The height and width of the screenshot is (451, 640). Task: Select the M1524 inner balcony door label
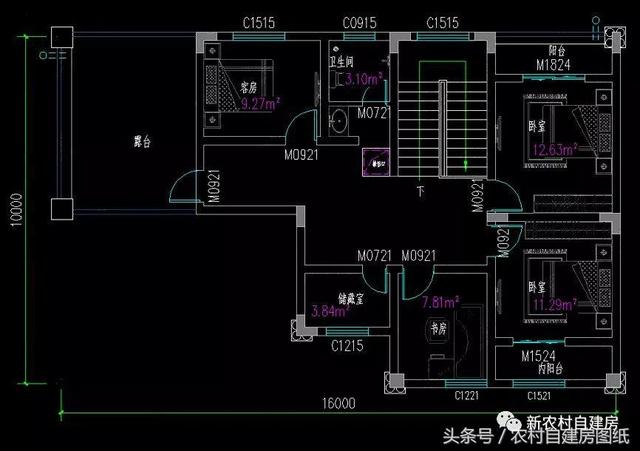[538, 355]
